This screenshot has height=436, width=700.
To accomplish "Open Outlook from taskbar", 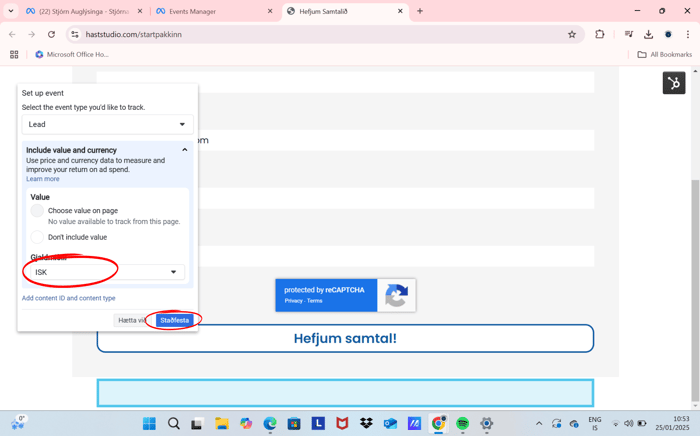I will pyautogui.click(x=390, y=423).
